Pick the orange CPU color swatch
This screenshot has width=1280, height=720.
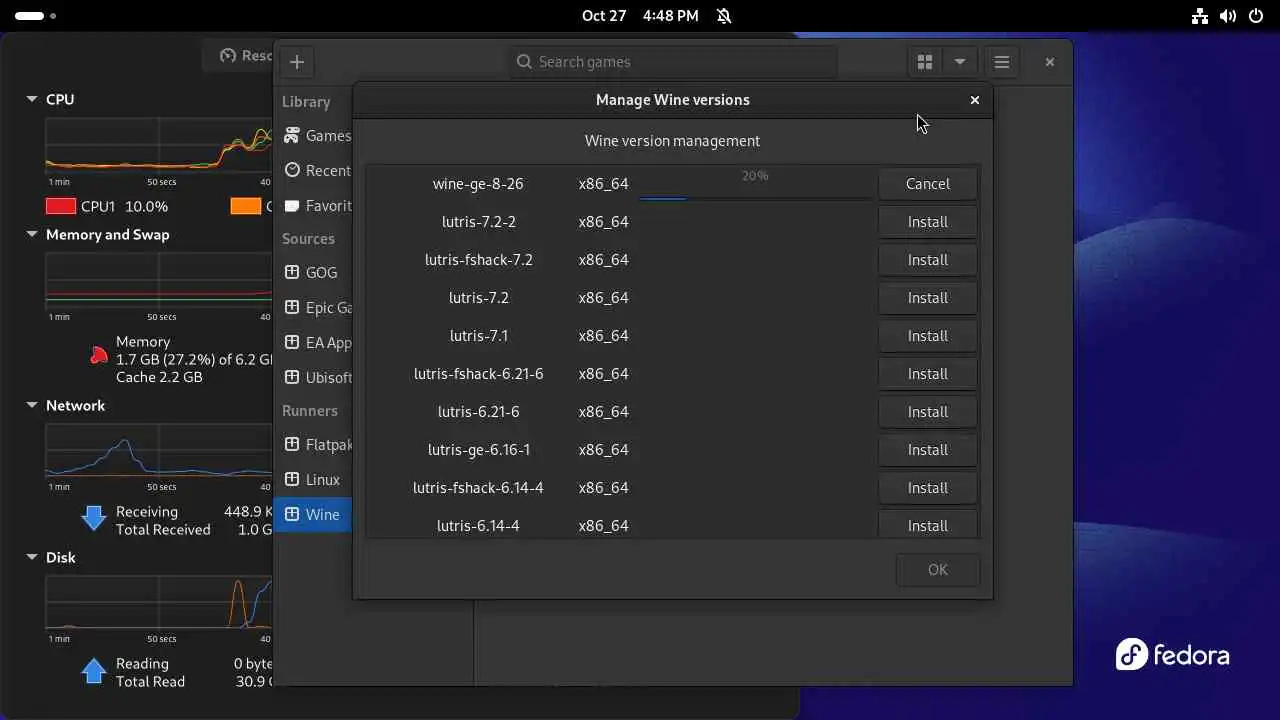point(246,206)
